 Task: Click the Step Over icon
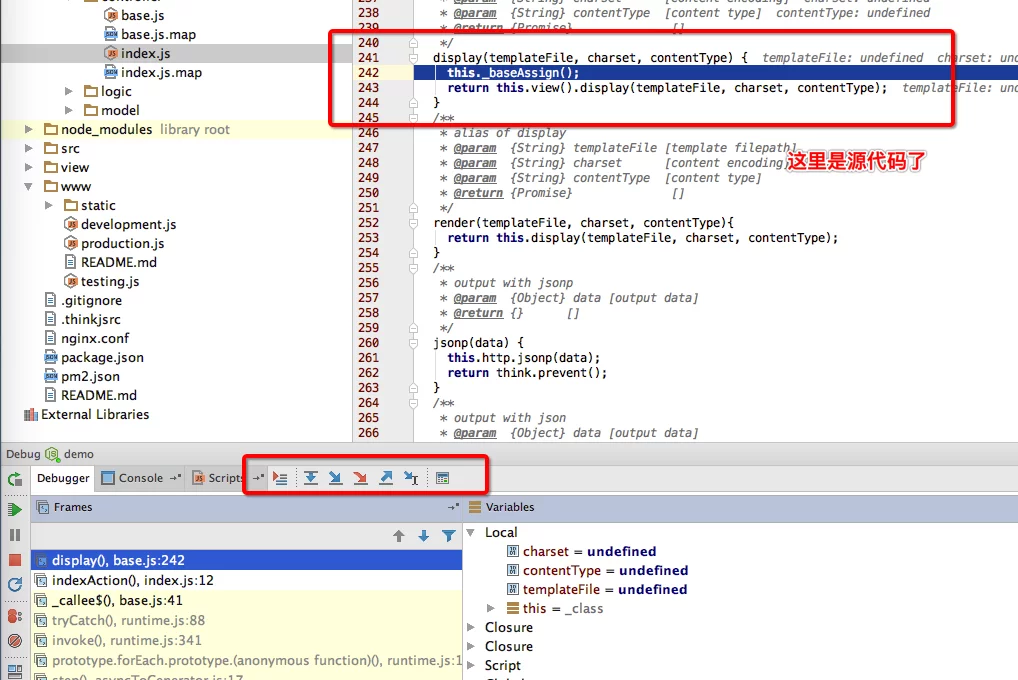point(311,479)
